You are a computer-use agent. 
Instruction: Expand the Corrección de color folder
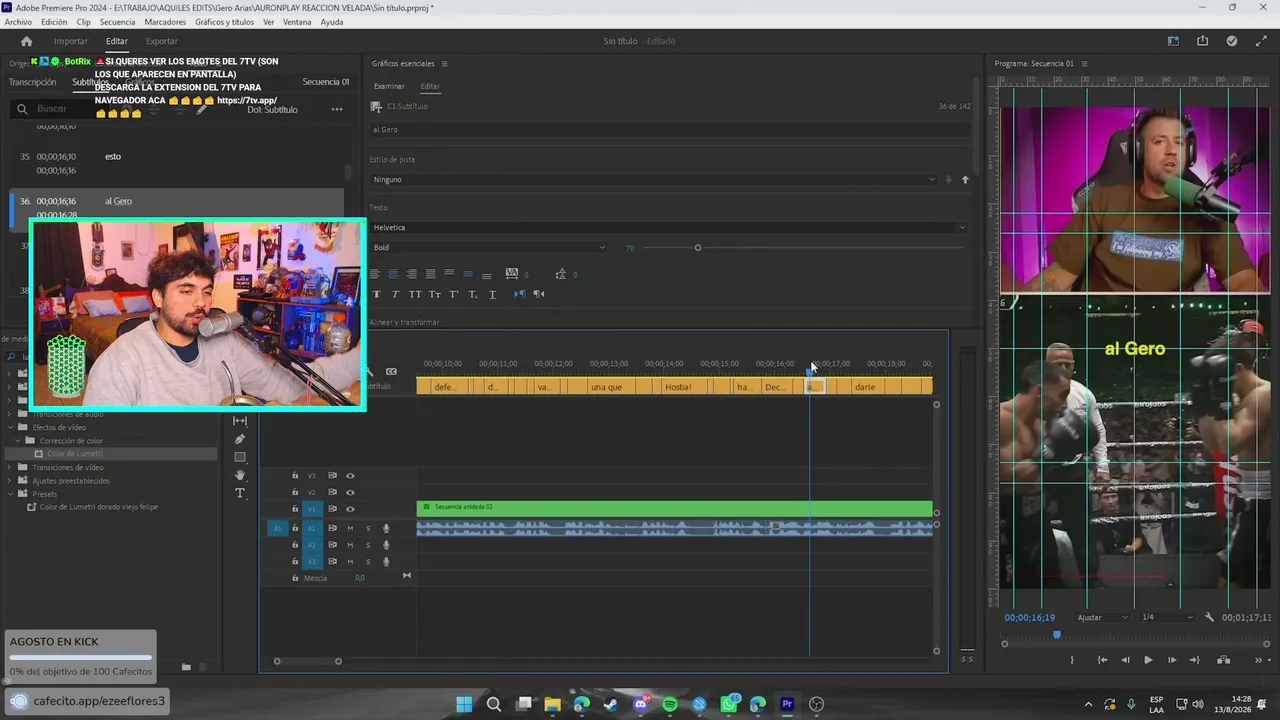pyautogui.click(x=18, y=441)
